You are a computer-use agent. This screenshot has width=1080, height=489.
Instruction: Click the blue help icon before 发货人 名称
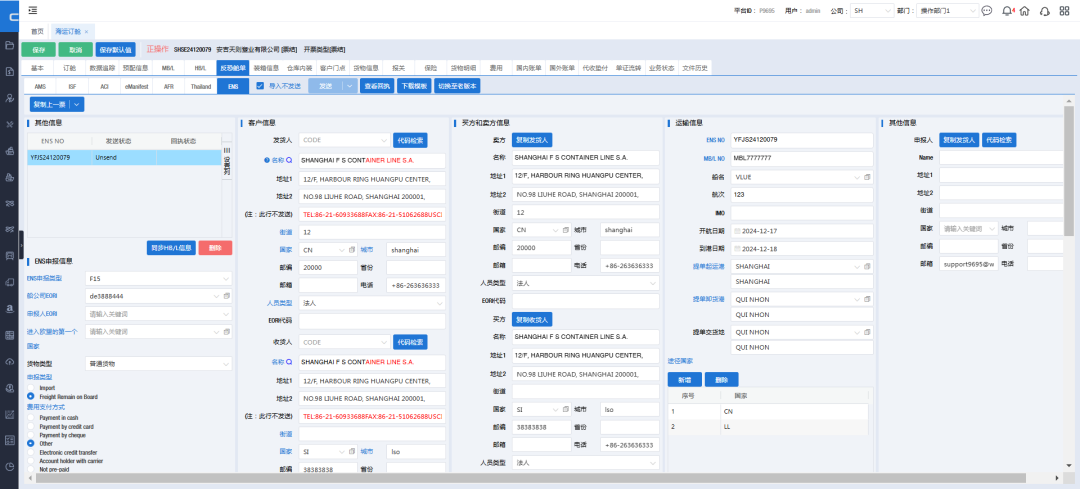coord(267,160)
